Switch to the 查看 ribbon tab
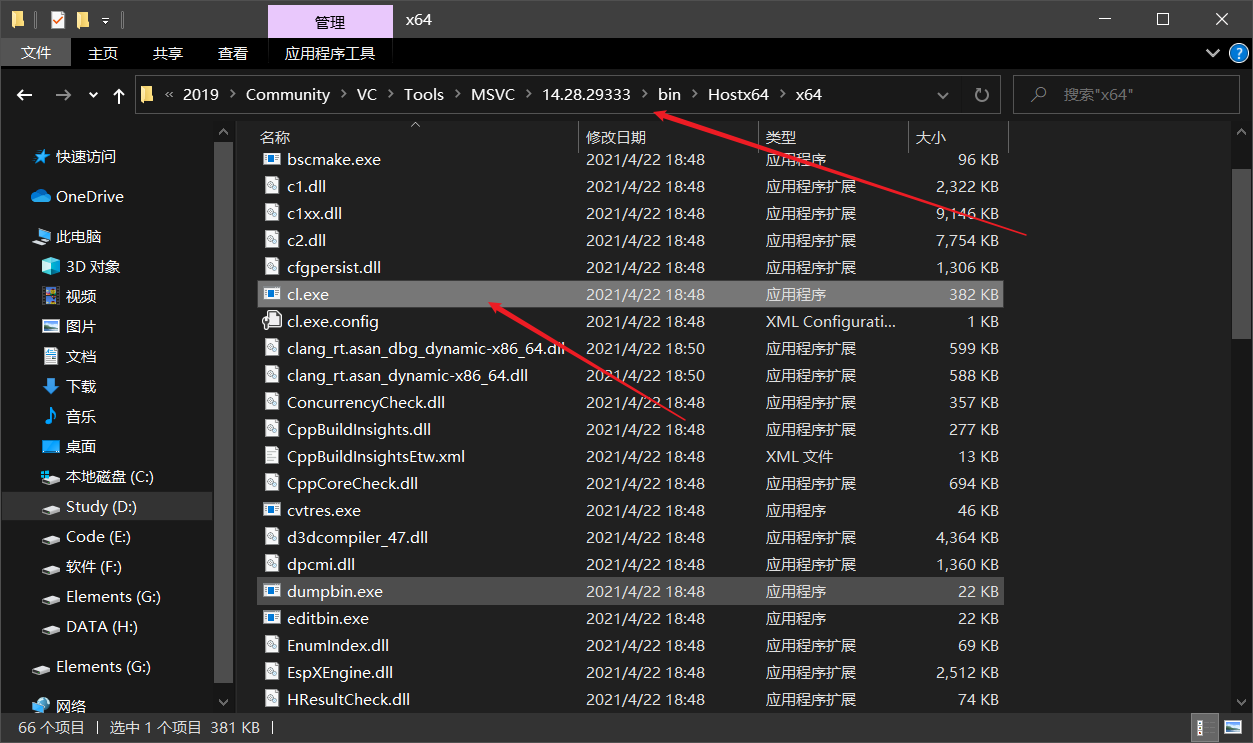Screen dimensions: 1253x743 (233, 54)
